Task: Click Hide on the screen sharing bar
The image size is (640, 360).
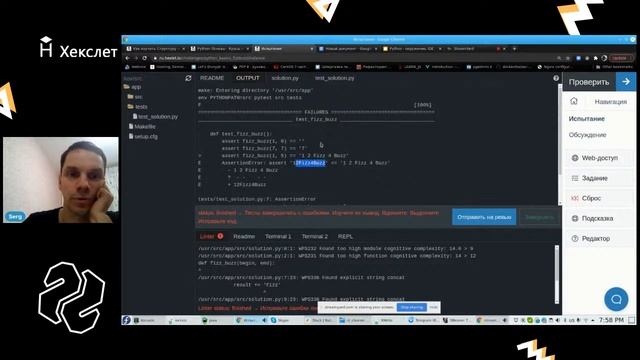Action: click(433, 307)
